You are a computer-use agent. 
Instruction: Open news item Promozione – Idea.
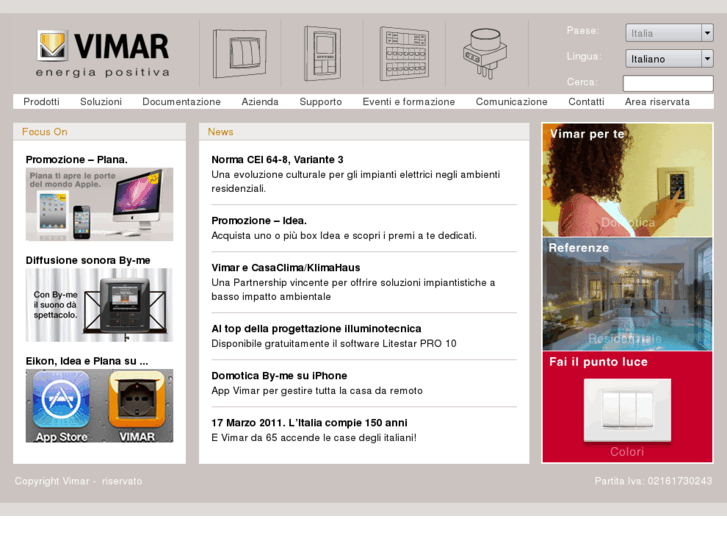coord(259,220)
